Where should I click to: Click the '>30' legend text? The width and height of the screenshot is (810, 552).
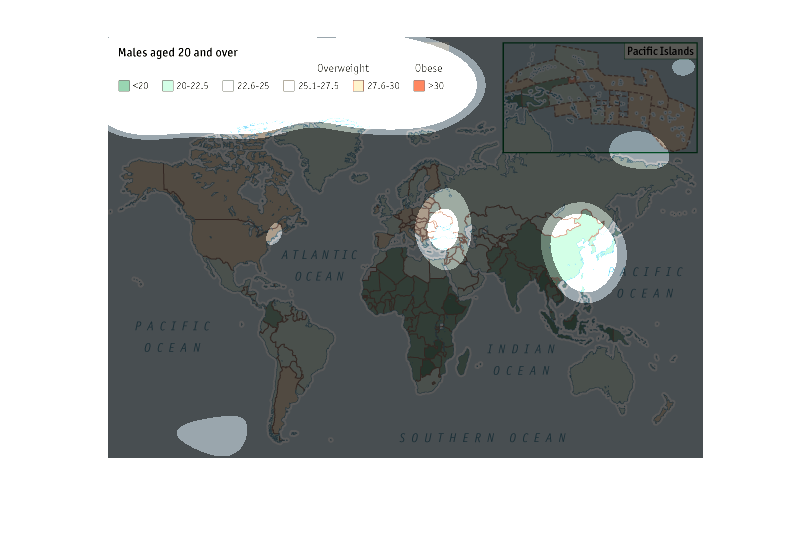tap(436, 86)
